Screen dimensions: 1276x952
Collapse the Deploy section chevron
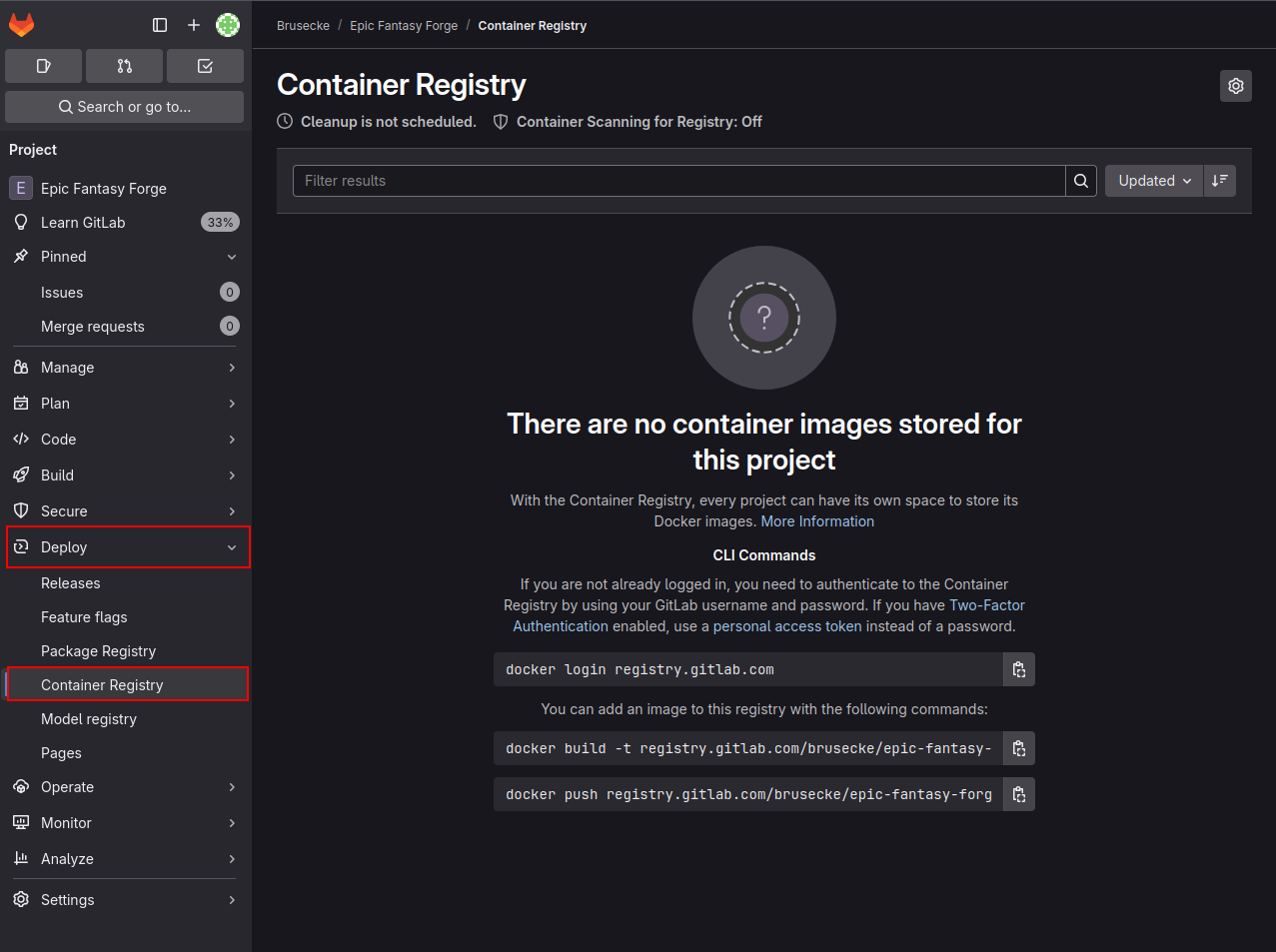(x=232, y=547)
